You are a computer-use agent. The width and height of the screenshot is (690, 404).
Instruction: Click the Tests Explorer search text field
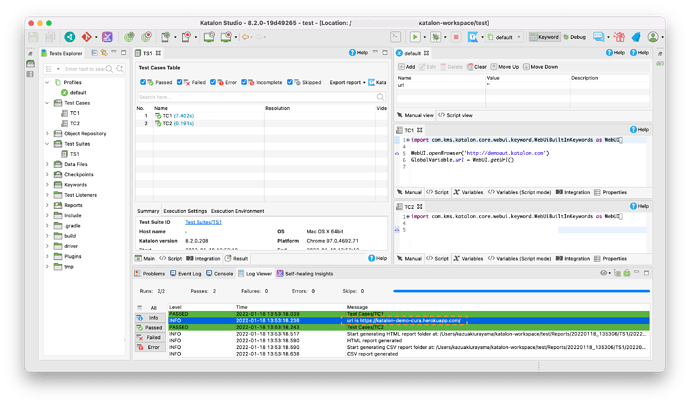(x=84, y=69)
